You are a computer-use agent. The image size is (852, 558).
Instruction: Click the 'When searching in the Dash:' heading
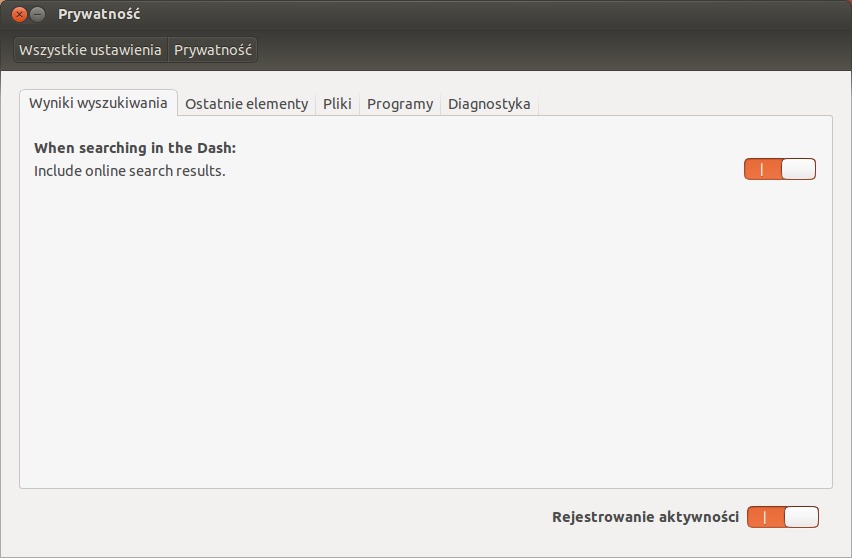pyautogui.click(x=135, y=148)
